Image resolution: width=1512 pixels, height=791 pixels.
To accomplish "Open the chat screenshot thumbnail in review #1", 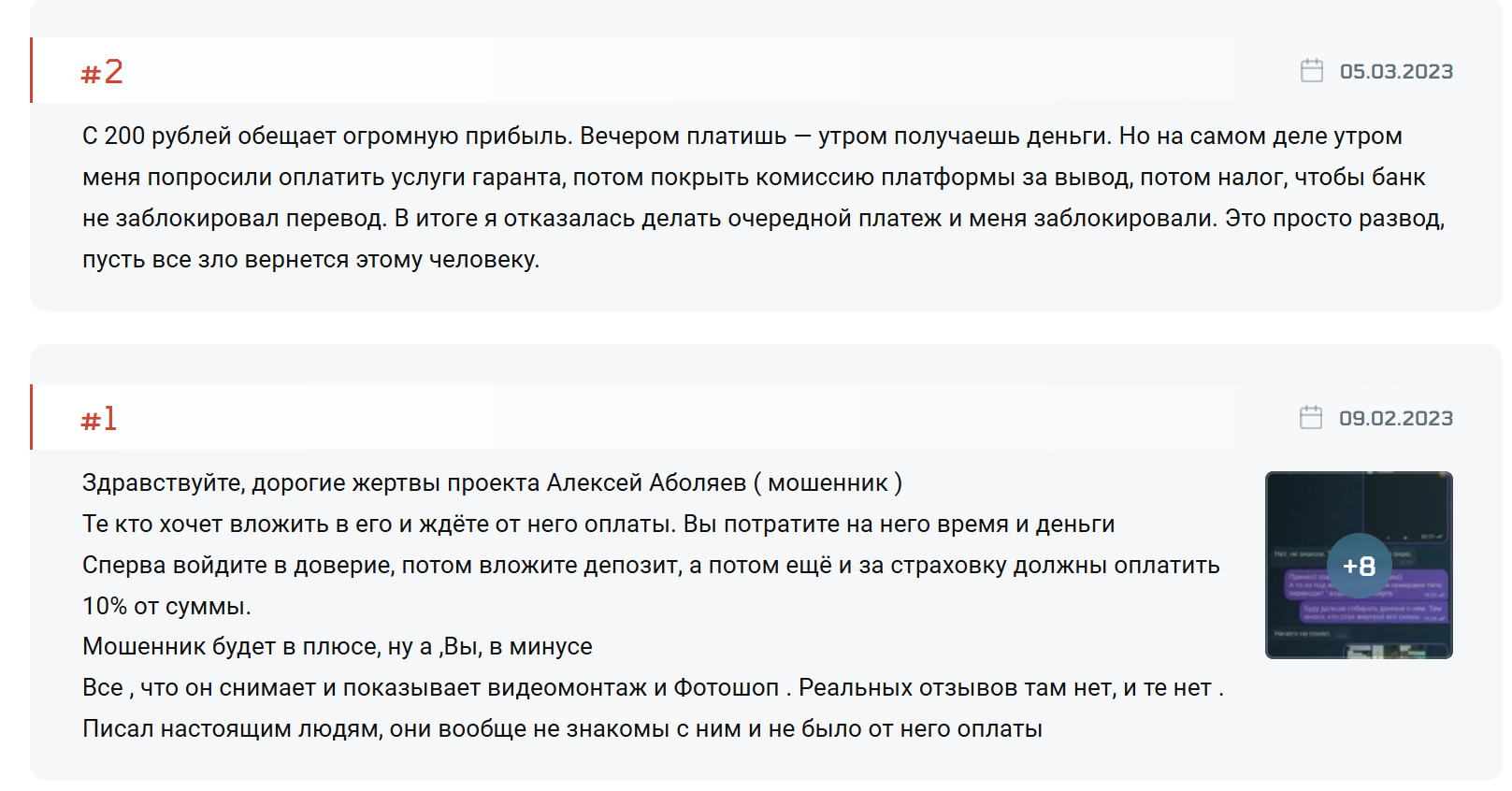I will pos(1359,566).
